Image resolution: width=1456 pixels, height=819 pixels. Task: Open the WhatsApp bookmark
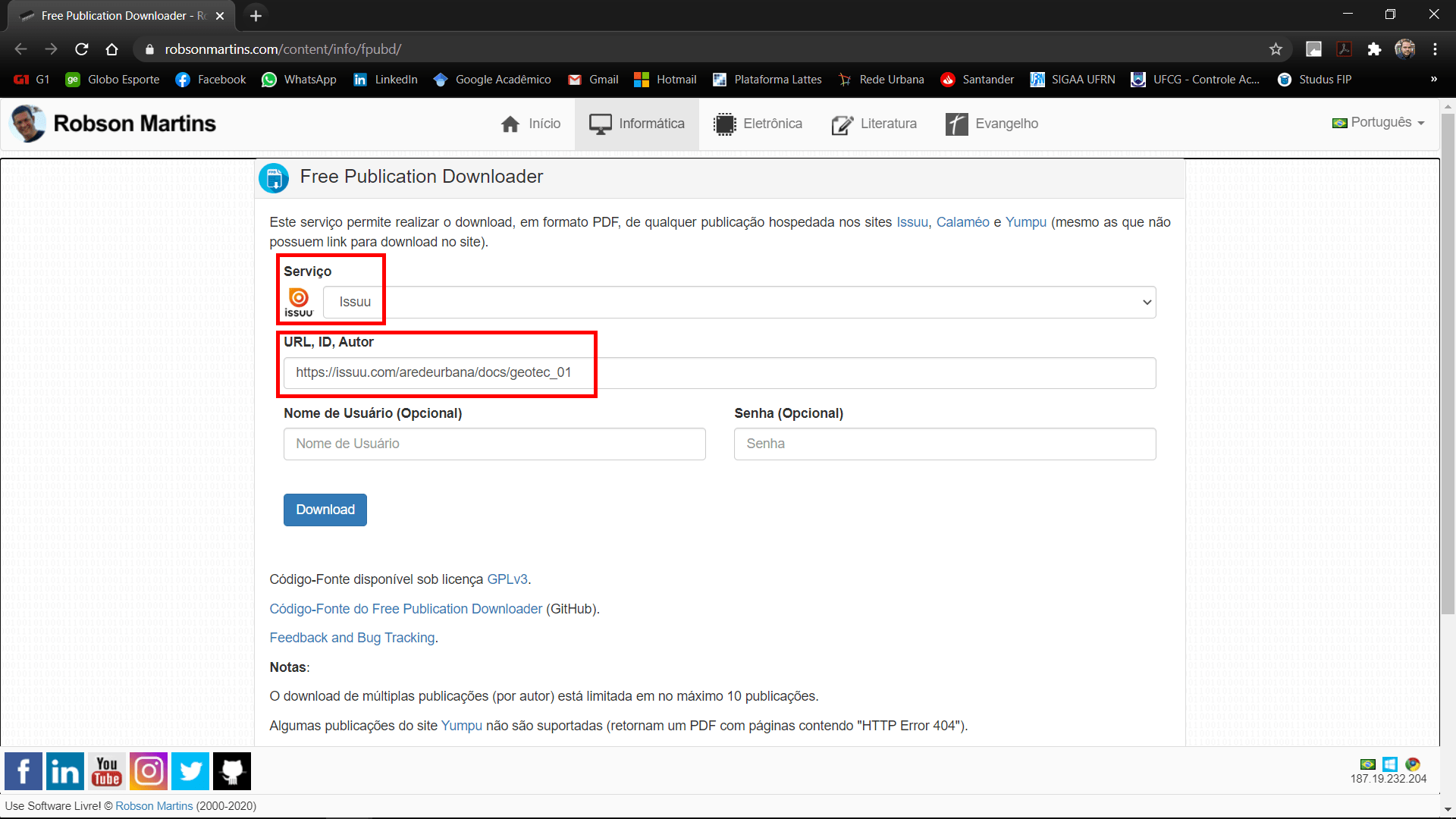[x=298, y=79]
